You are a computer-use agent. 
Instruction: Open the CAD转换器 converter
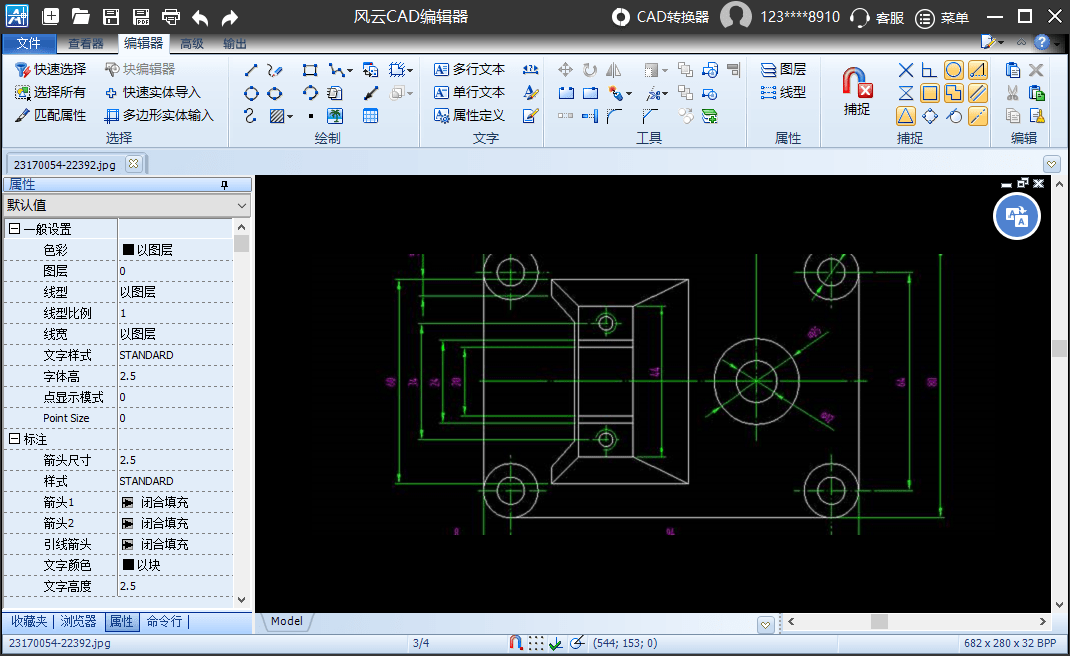click(660, 17)
